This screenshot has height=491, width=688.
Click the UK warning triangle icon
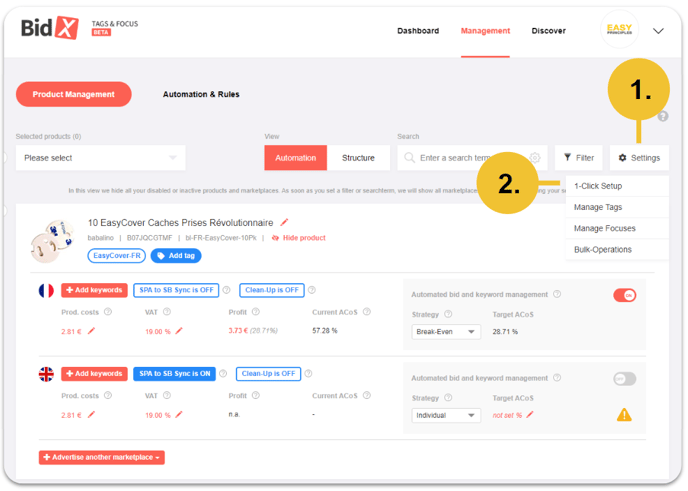pos(624,415)
